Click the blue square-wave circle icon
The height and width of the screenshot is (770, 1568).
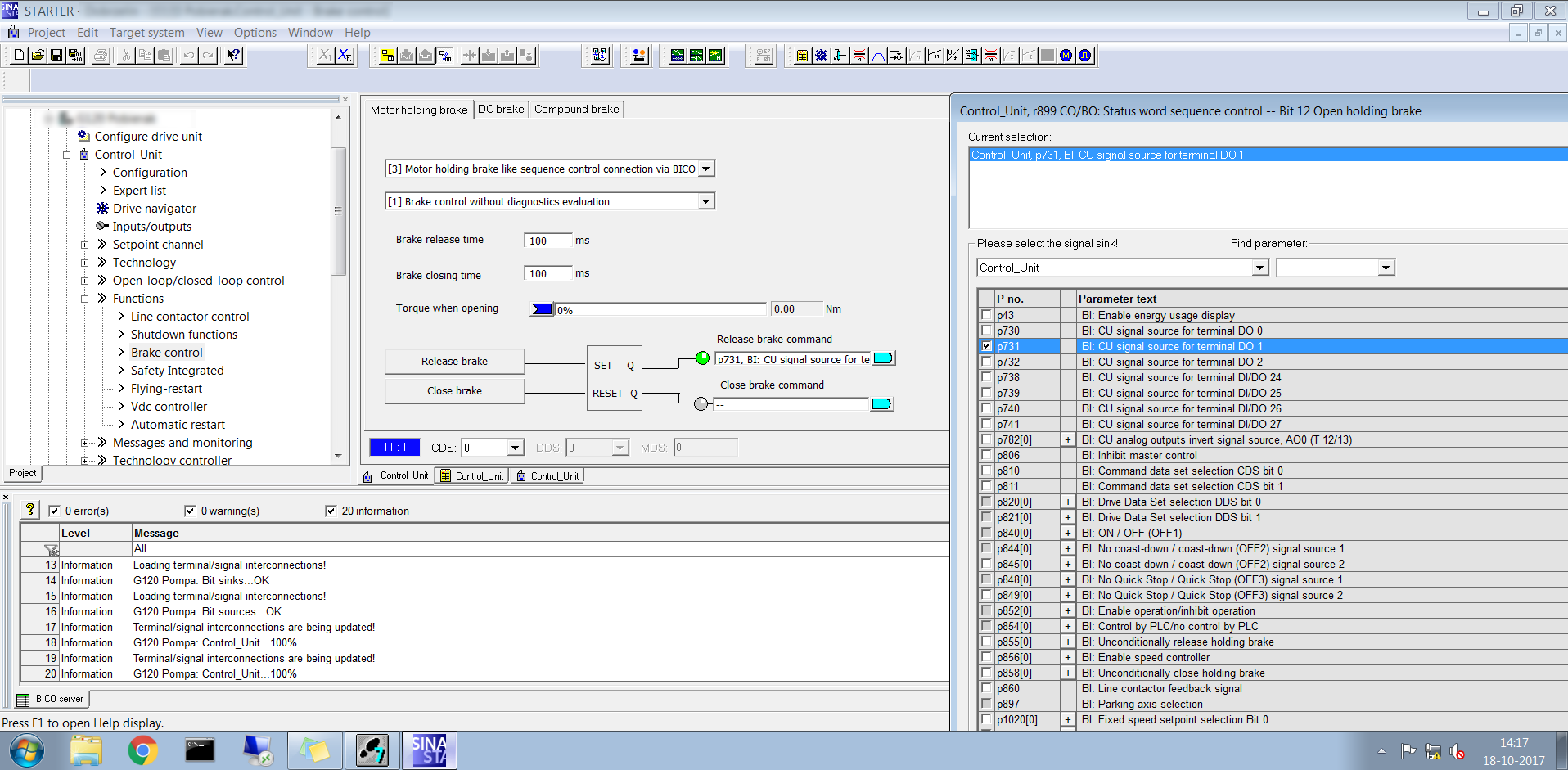[x=1085, y=56]
